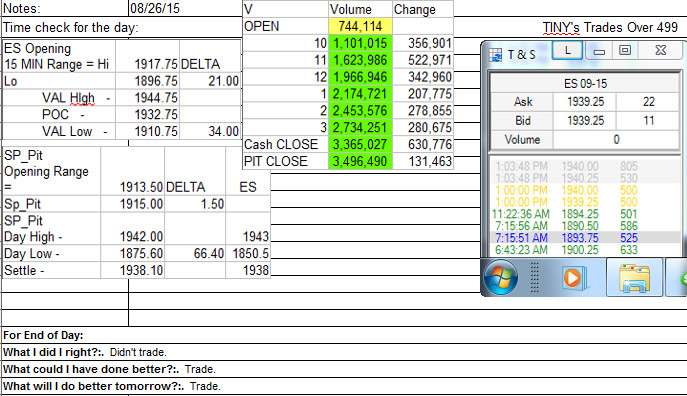
Task: Select the Cash CLOSE volume 3,365,027
Action: click(x=360, y=144)
